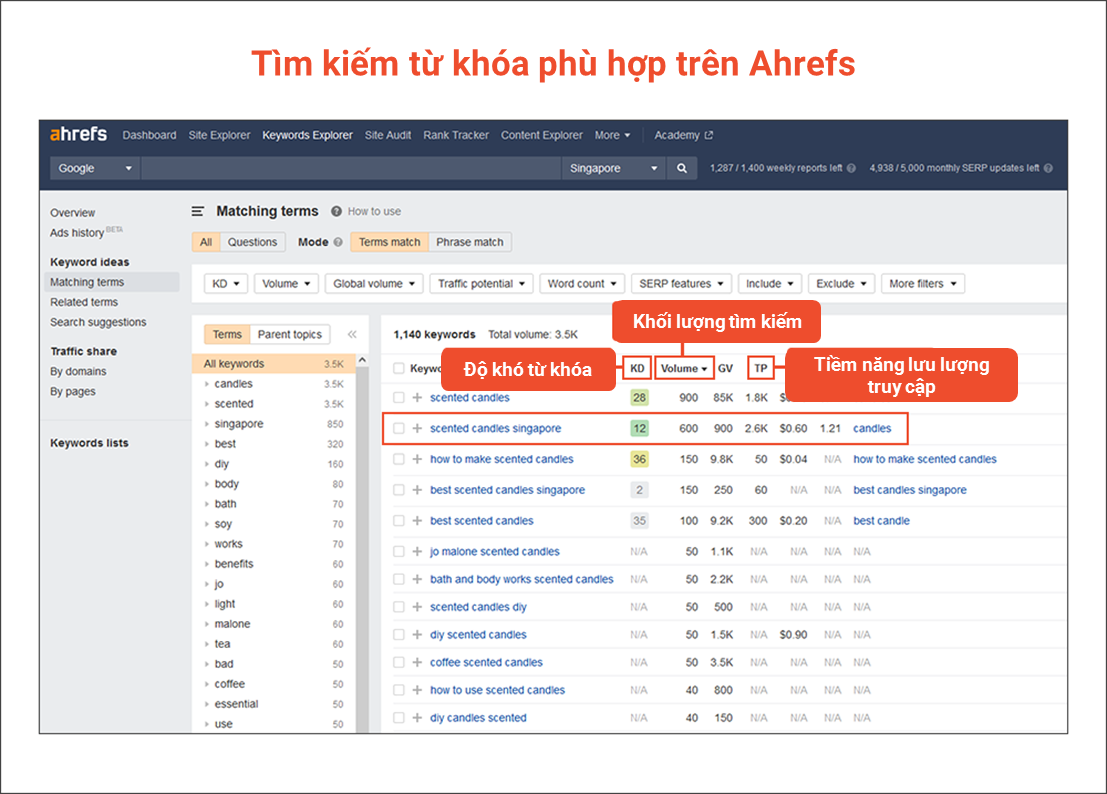
Task: Open the Include filter dropdown
Action: [x=770, y=284]
